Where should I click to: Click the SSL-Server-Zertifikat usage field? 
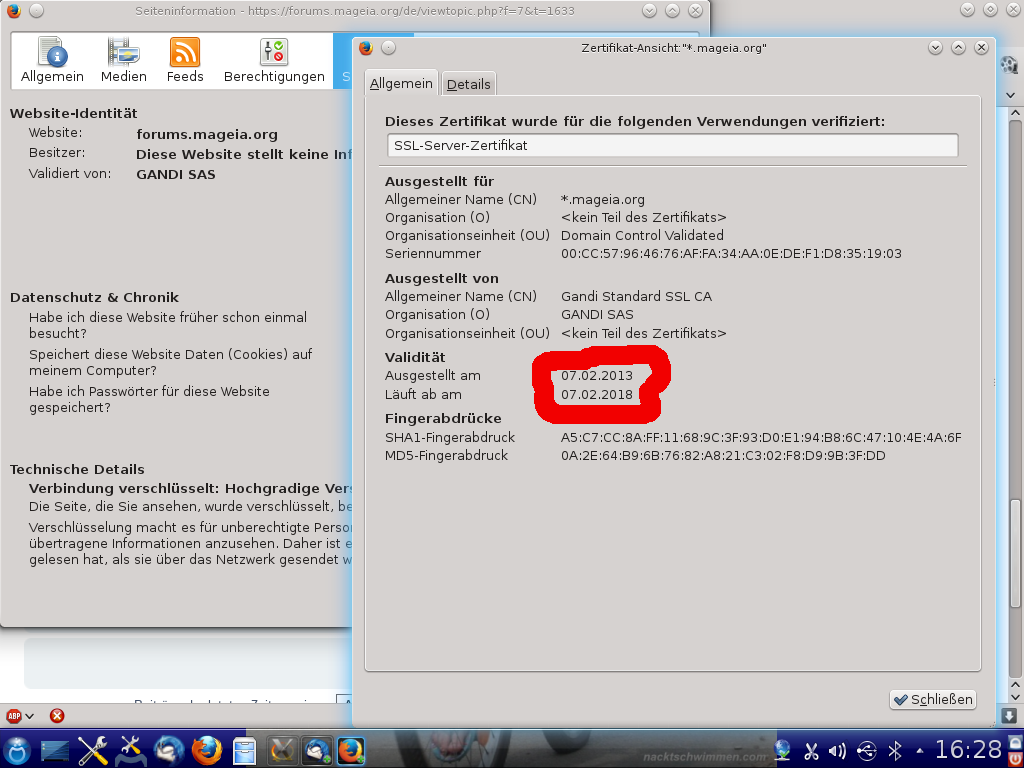[673, 145]
